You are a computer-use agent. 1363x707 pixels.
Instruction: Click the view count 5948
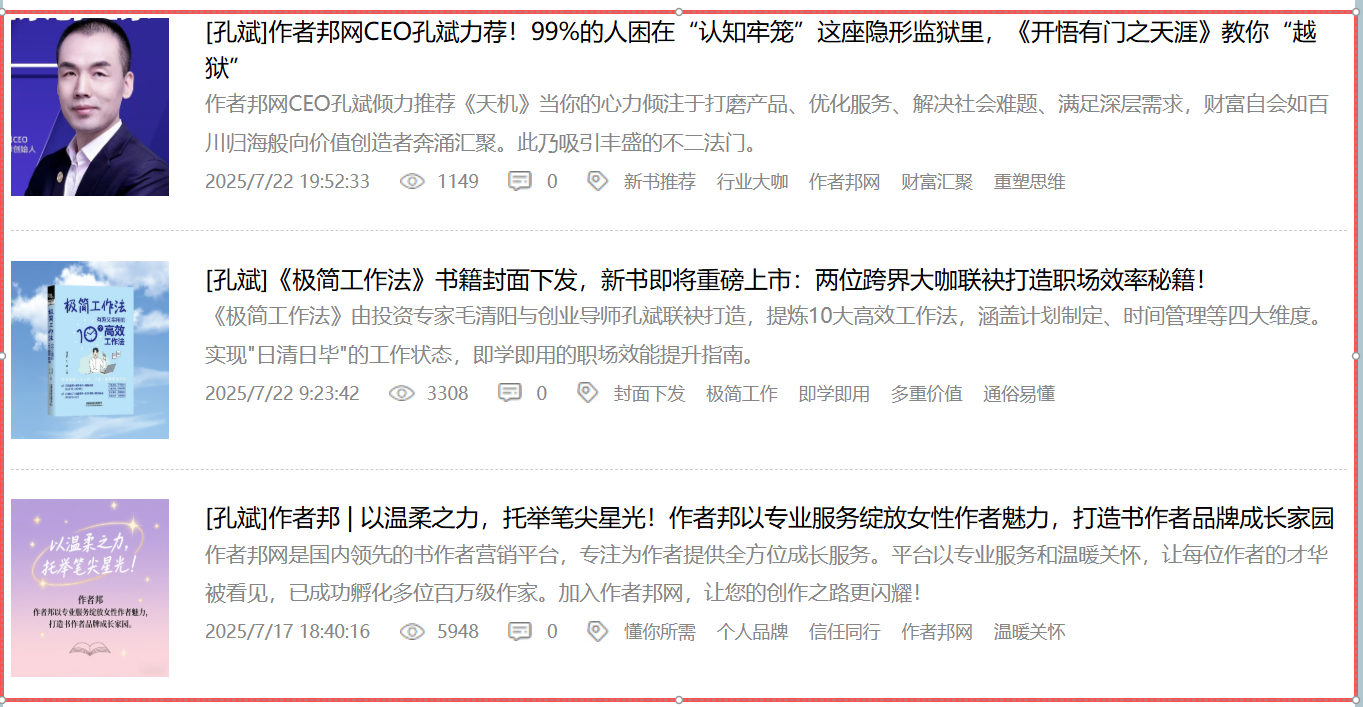tap(458, 631)
